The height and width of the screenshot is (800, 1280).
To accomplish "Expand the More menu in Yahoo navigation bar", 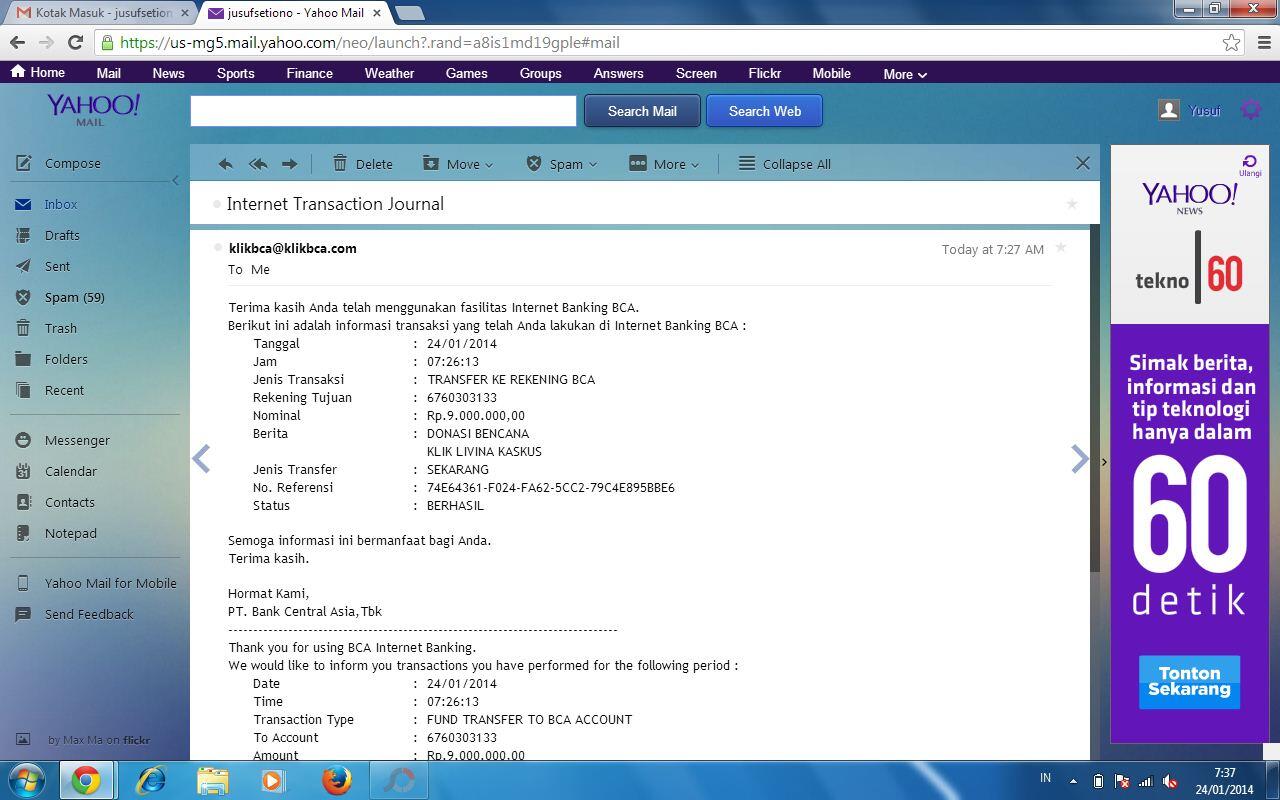I will [904, 74].
